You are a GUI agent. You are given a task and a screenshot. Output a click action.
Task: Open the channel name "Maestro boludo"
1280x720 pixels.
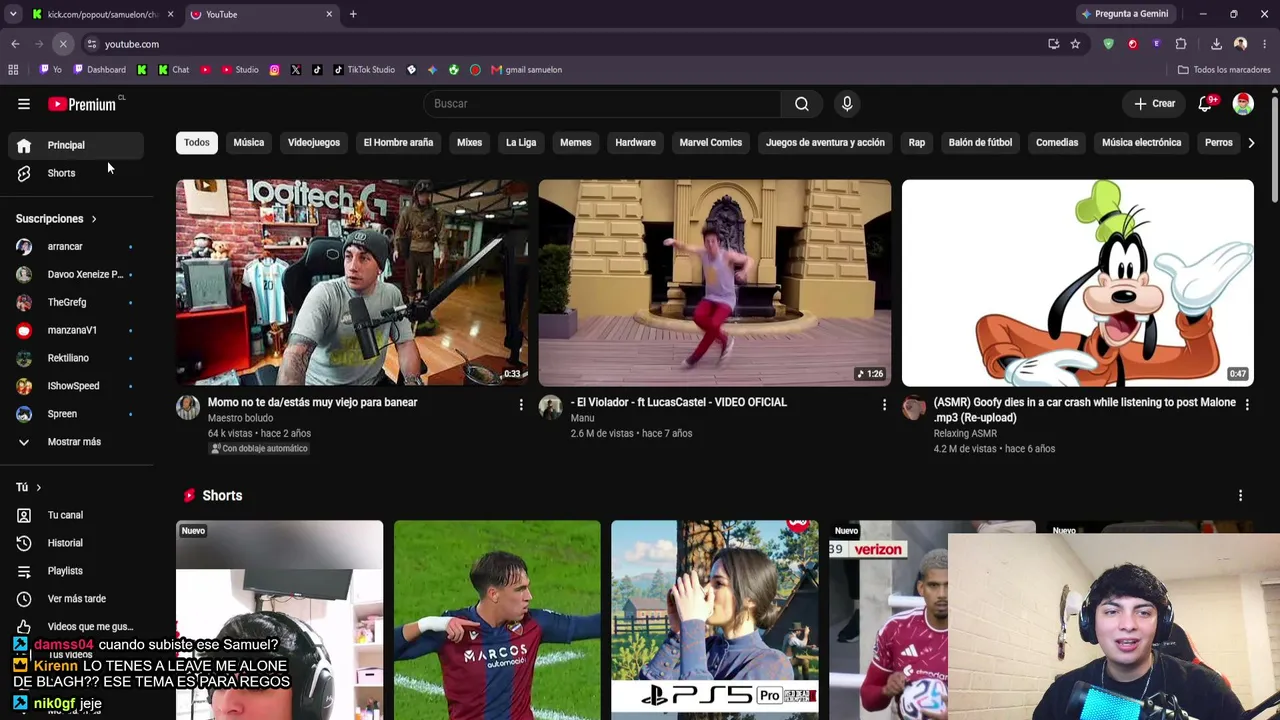tap(240, 418)
